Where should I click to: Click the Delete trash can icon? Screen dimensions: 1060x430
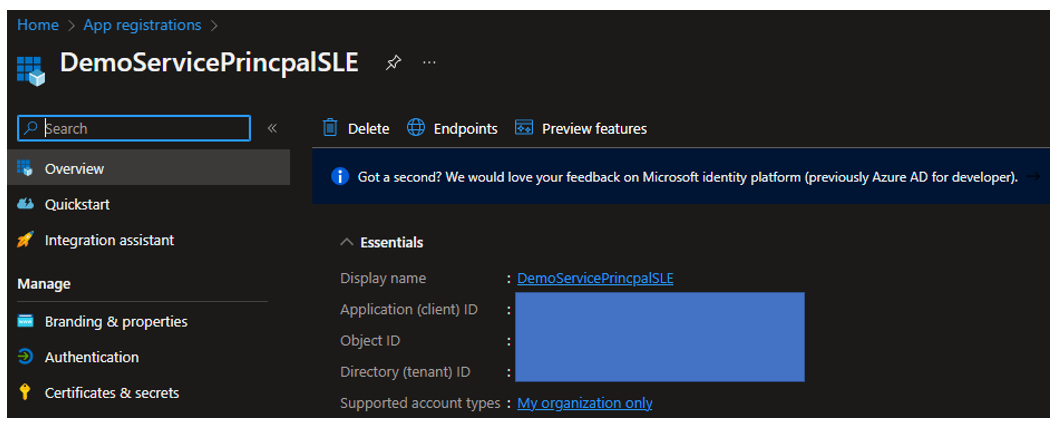(330, 127)
